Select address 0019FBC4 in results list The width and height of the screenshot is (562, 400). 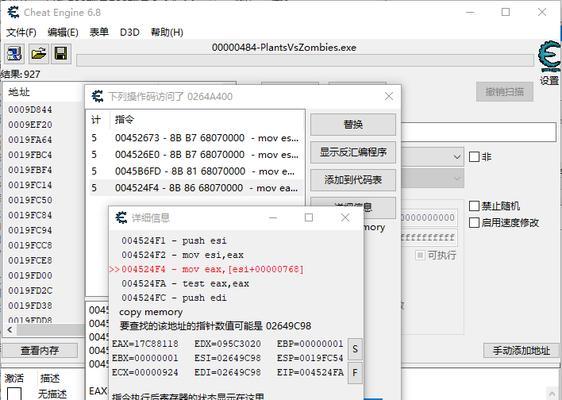point(30,155)
